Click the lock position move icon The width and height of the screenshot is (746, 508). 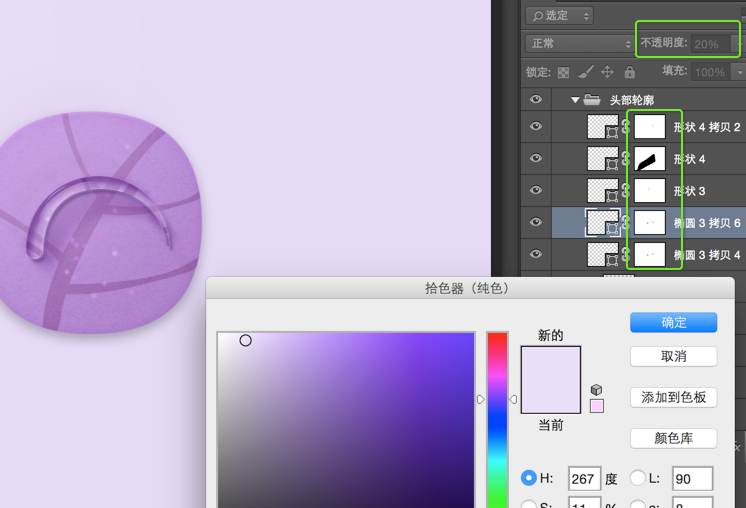pyautogui.click(x=607, y=72)
